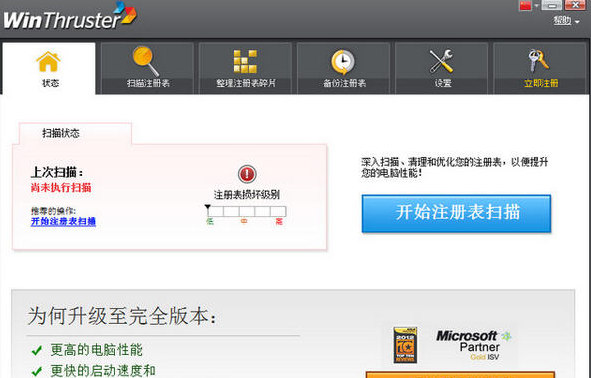Click the keys 立即注册 icon

539,61
